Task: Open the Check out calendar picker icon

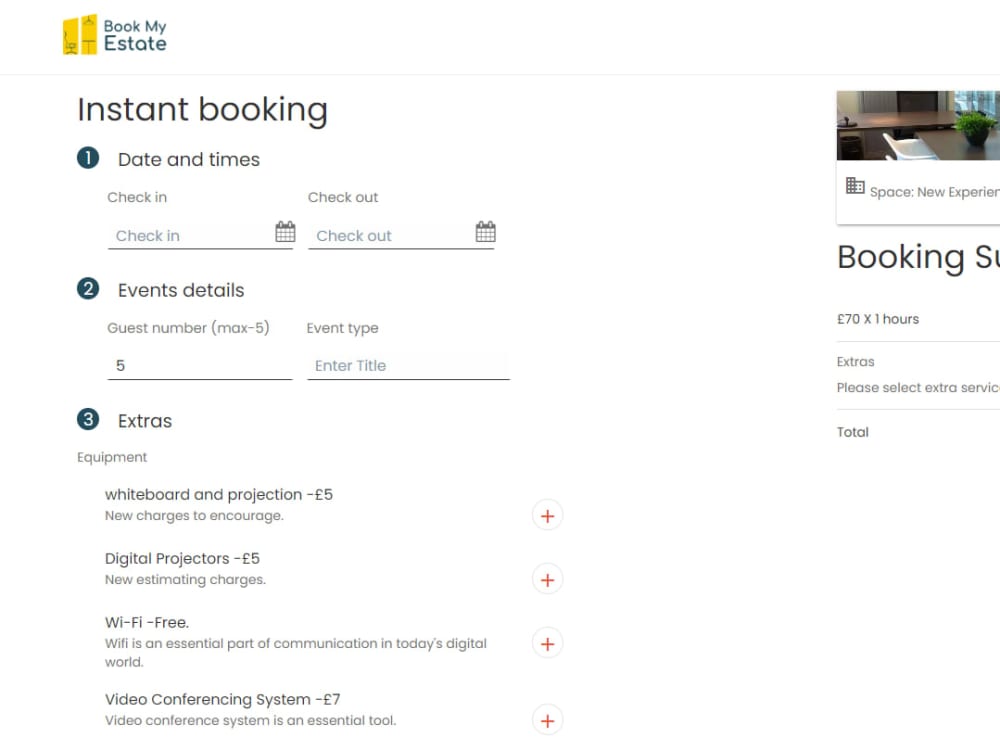Action: 486,231
